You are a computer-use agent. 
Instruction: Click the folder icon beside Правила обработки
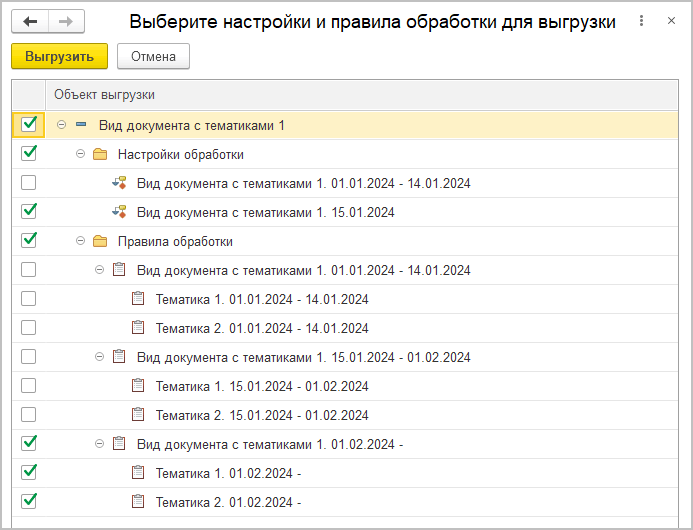pyautogui.click(x=100, y=241)
